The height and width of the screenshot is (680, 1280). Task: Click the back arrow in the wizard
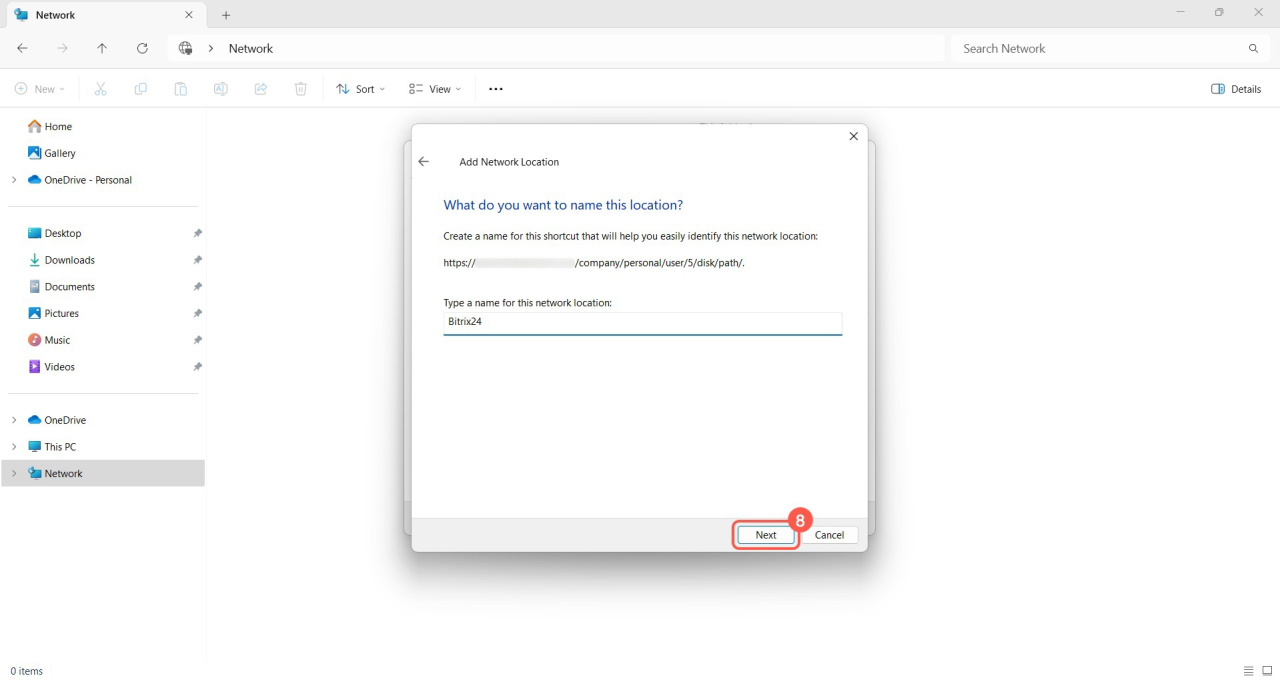(x=424, y=162)
